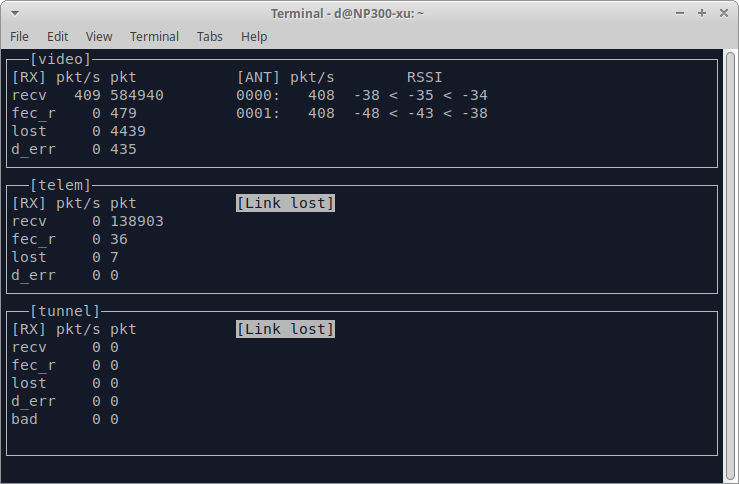Click video lost count 4439
The image size is (739, 484).
click(x=128, y=131)
